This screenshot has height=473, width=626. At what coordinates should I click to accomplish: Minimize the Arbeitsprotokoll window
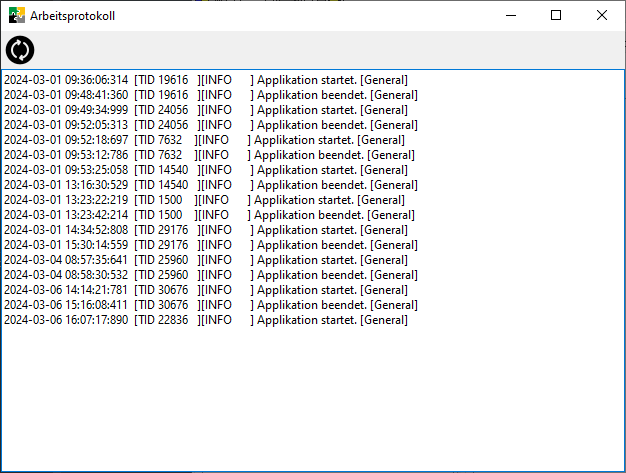(x=510, y=15)
